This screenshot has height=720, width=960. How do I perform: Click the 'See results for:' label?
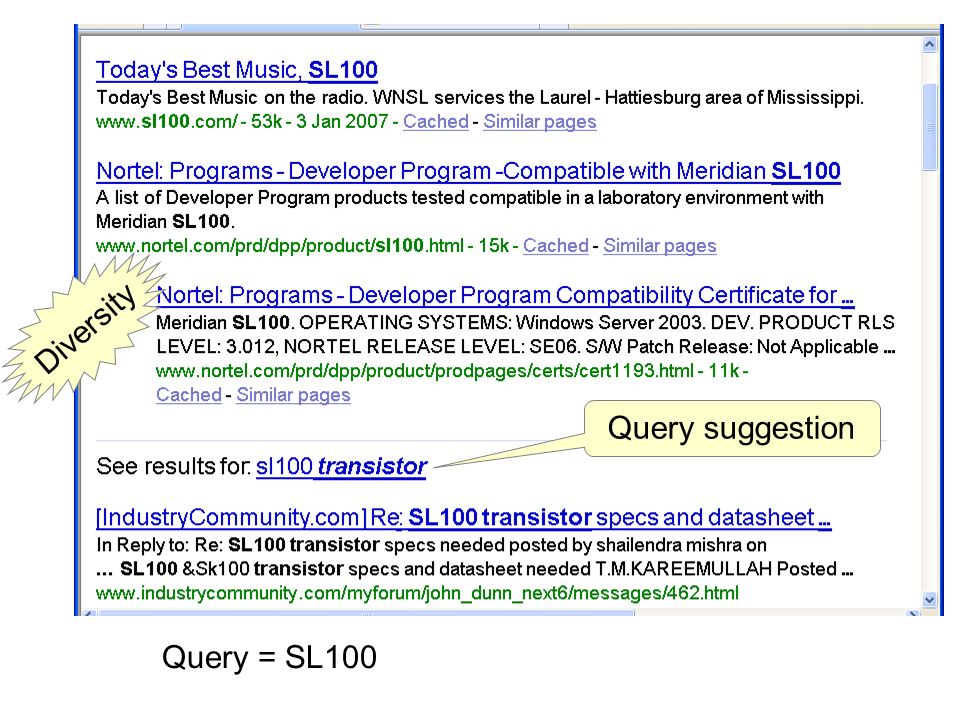click(173, 467)
